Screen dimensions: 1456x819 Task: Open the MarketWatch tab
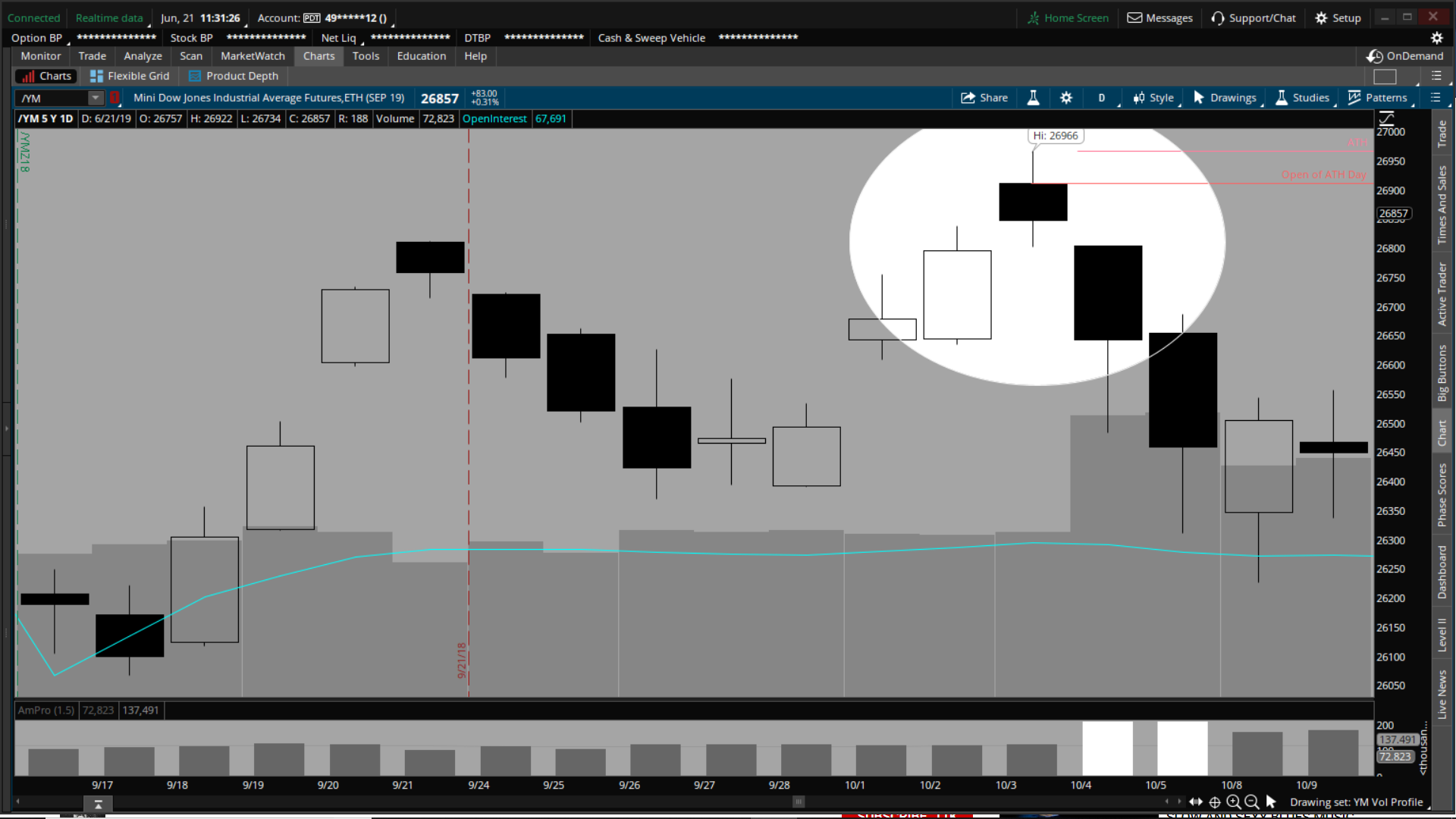coord(253,56)
